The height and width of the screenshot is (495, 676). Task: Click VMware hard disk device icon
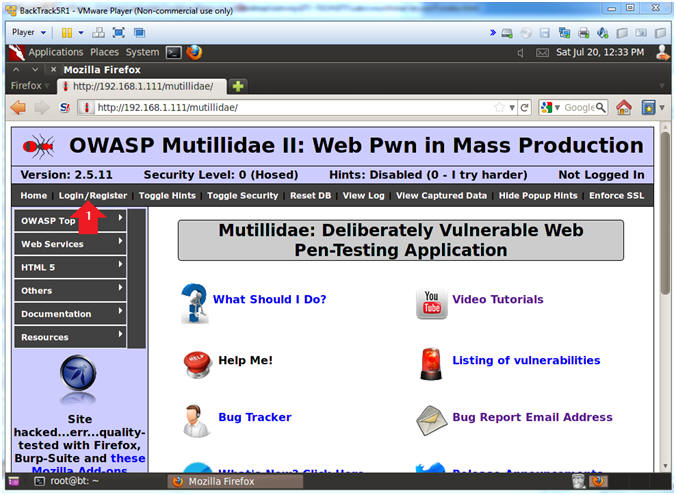coord(507,33)
